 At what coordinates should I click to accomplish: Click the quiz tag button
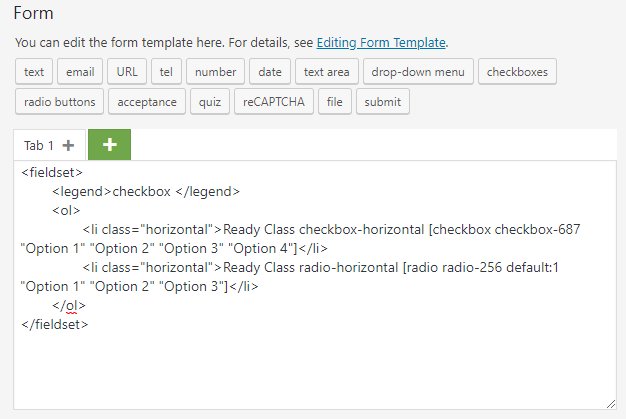210,101
